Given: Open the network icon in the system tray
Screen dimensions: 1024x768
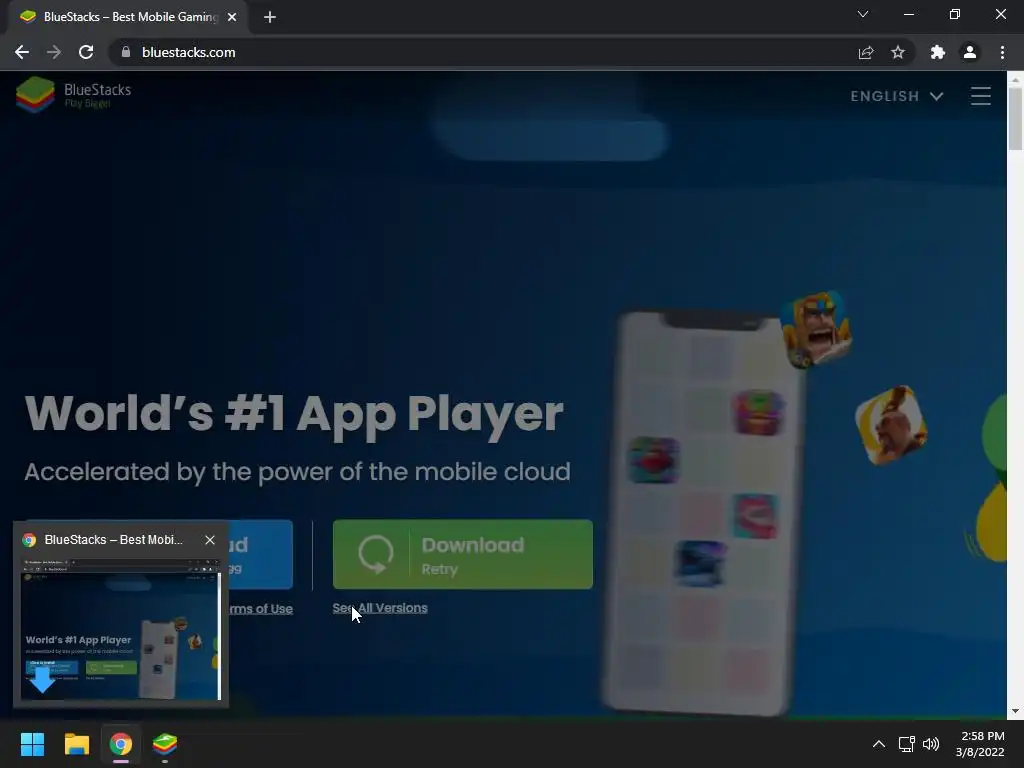Looking at the screenshot, I should click(906, 744).
